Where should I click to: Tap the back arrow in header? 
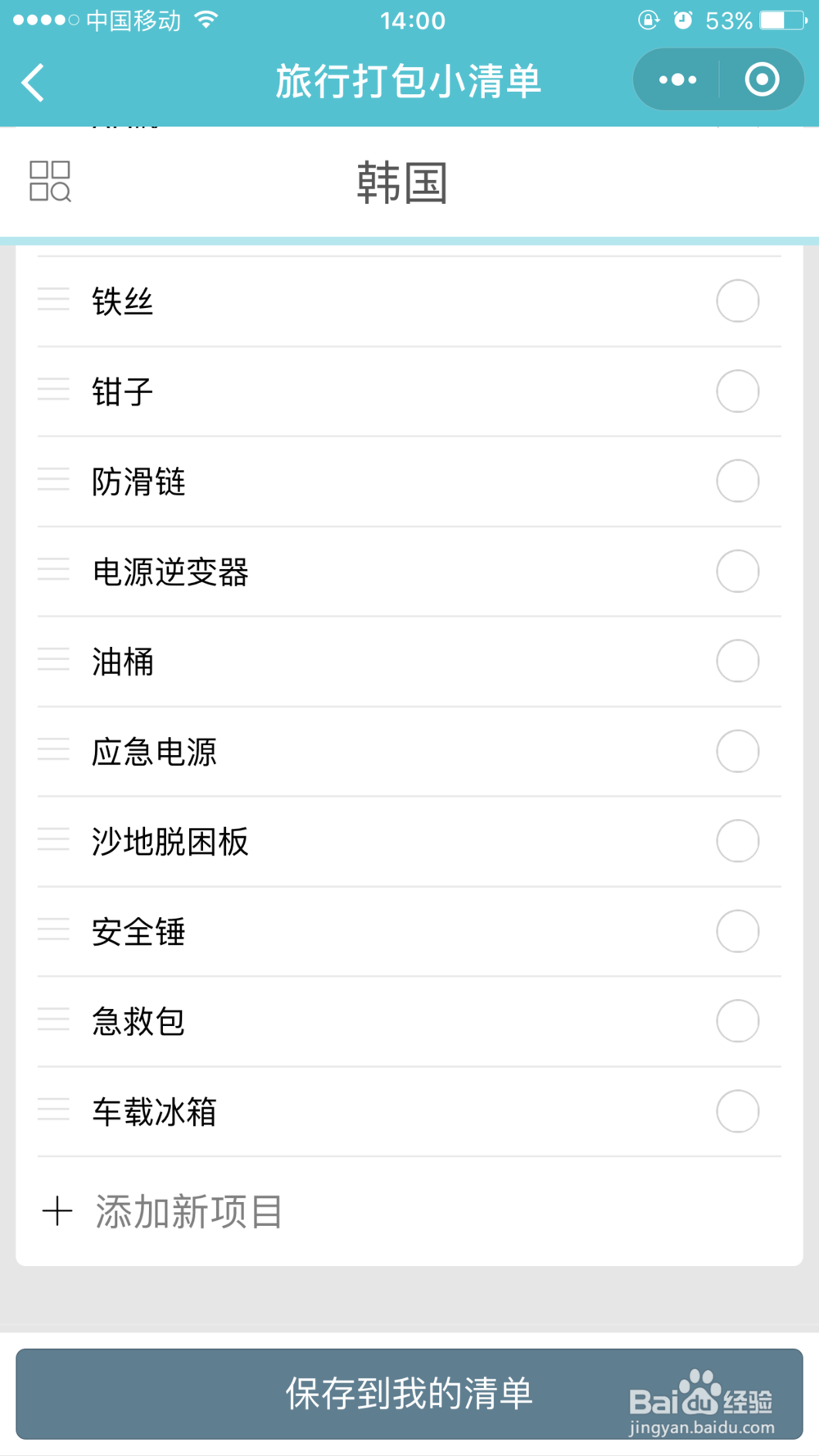pos(33,82)
